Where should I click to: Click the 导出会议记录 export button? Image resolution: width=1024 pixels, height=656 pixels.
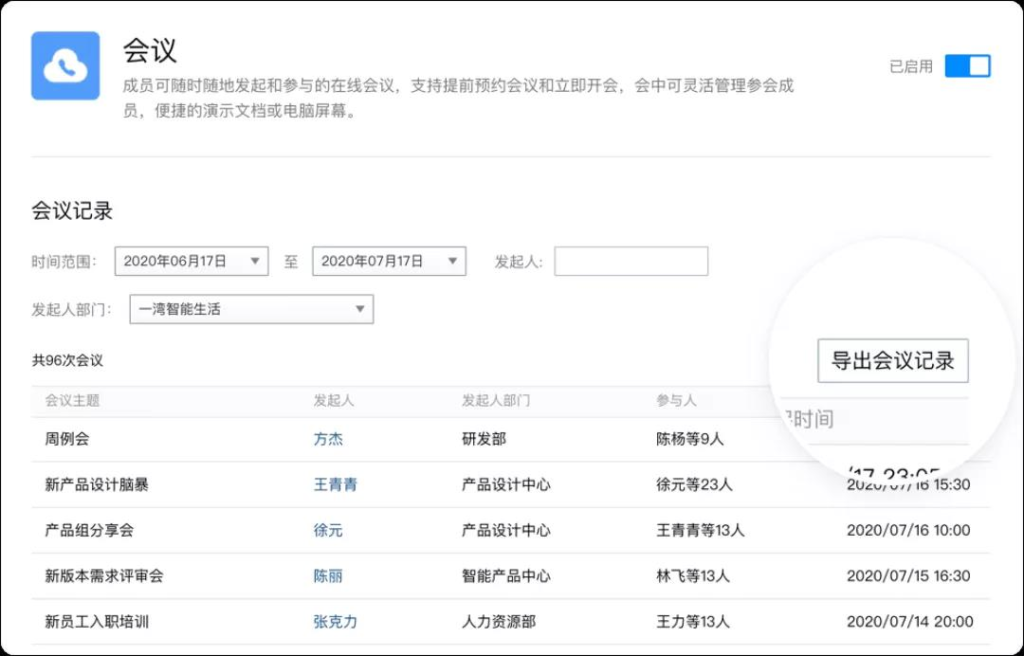[x=892, y=361]
